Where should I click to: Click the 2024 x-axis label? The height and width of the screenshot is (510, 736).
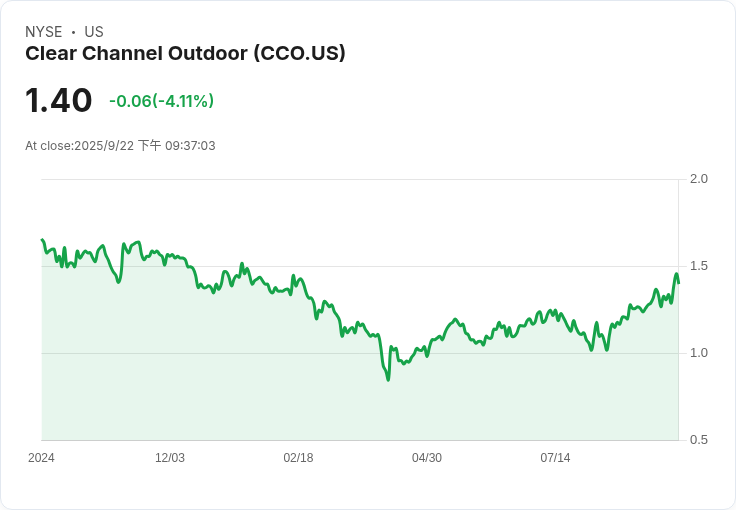pyautogui.click(x=41, y=458)
